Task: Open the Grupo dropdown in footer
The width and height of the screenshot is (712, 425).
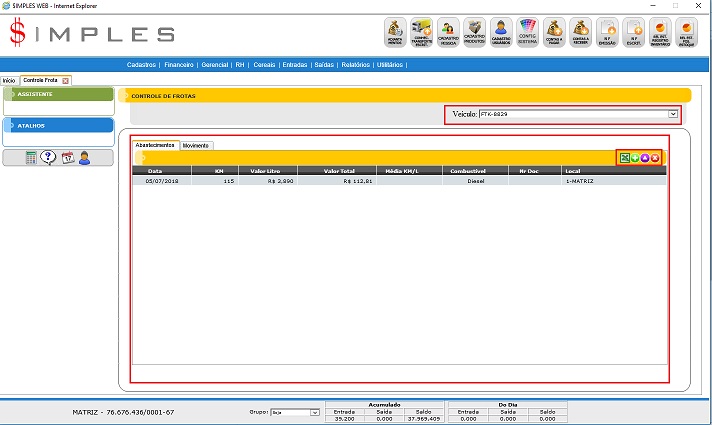Action: click(x=314, y=412)
